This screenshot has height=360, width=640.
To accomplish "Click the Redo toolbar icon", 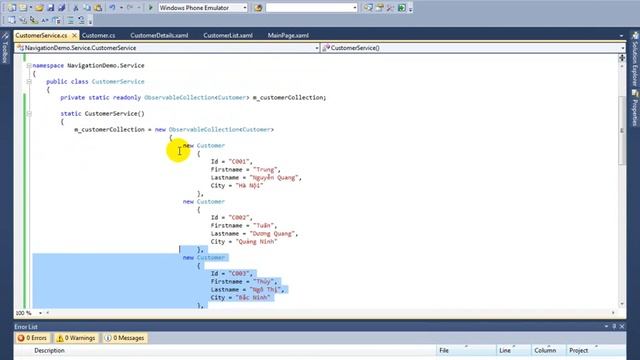I will point(130,8).
